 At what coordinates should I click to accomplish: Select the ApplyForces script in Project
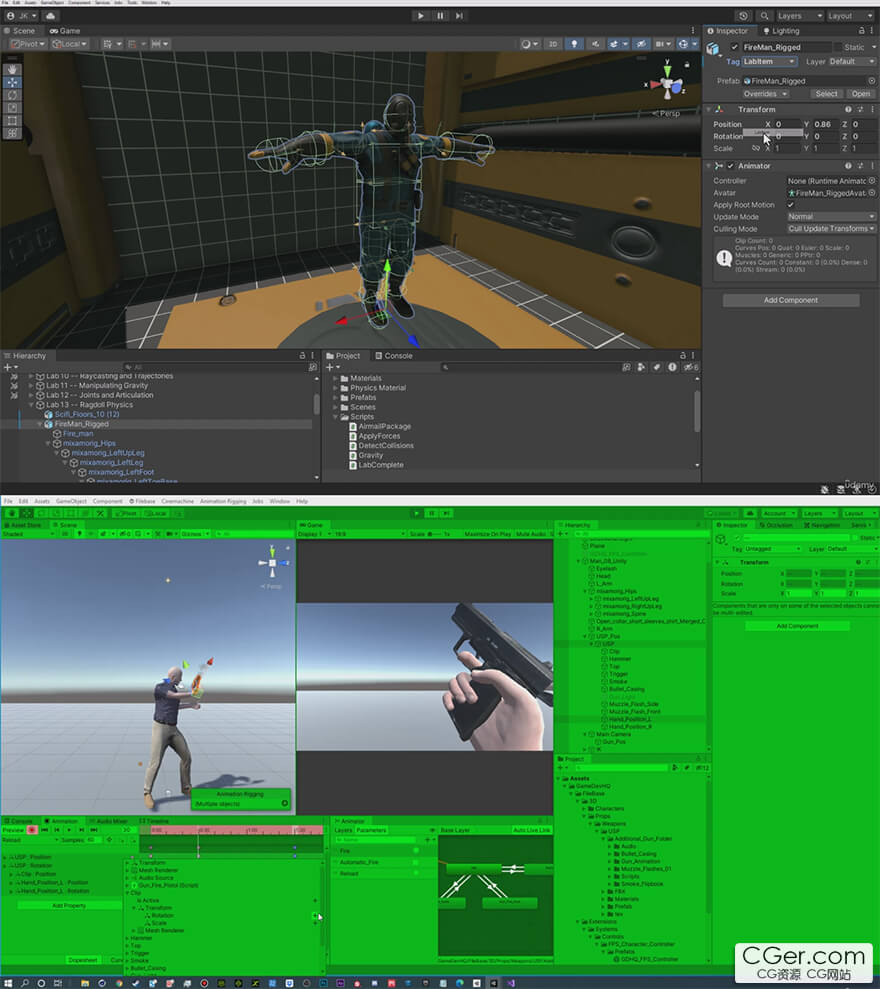coord(379,436)
